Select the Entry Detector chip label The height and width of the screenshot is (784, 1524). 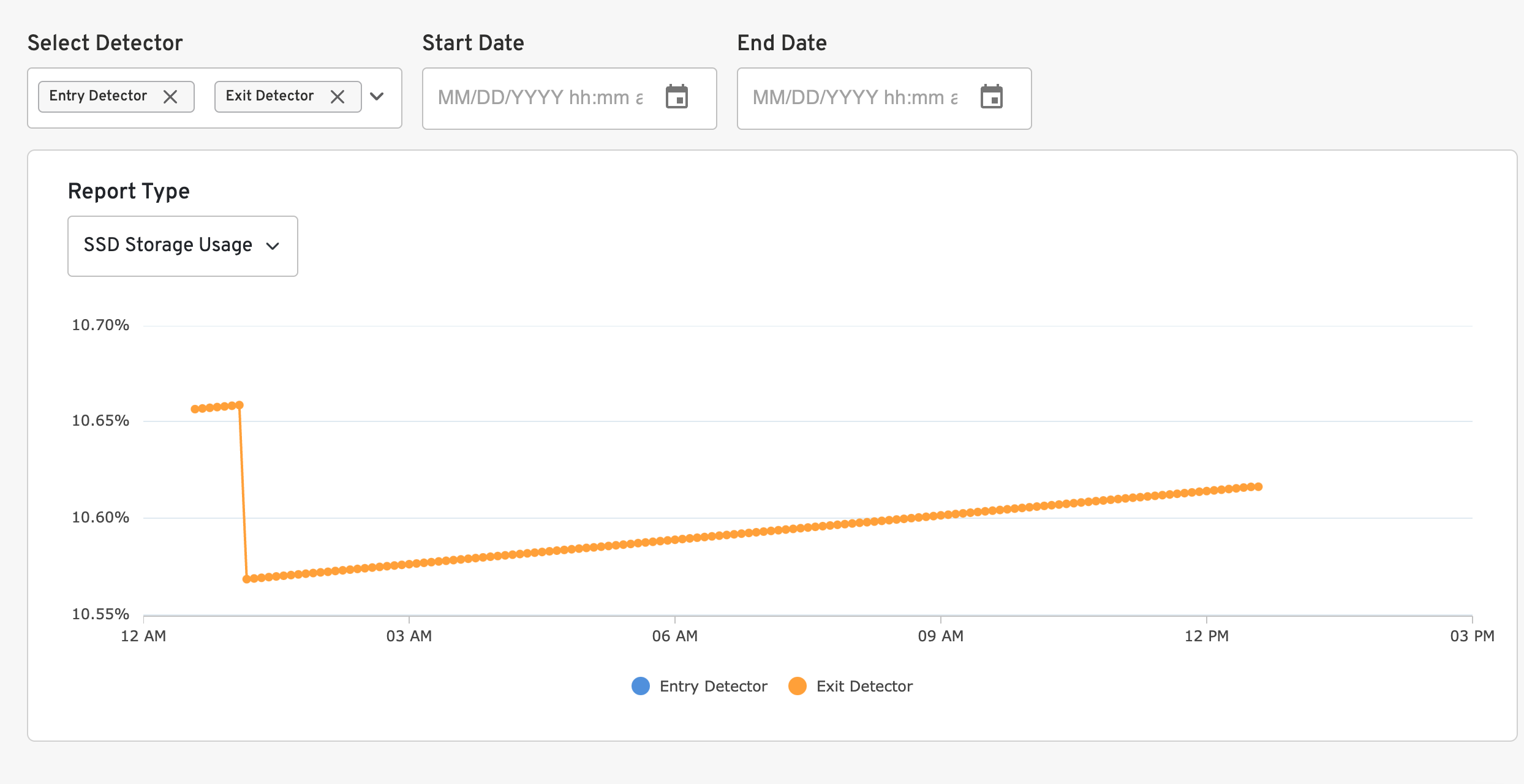tap(98, 96)
